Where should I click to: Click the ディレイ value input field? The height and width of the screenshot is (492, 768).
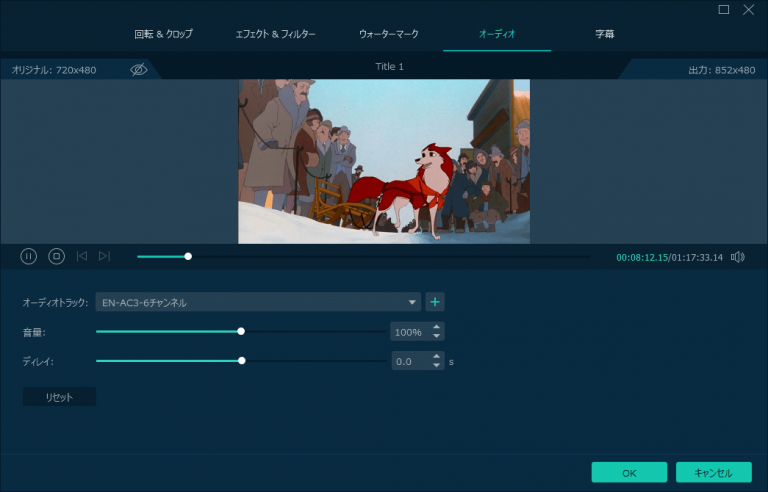pos(410,361)
